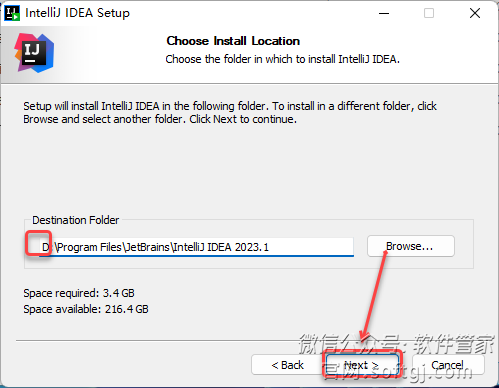The height and width of the screenshot is (388, 499).
Task: Continue installation with Next button
Action: 361,365
